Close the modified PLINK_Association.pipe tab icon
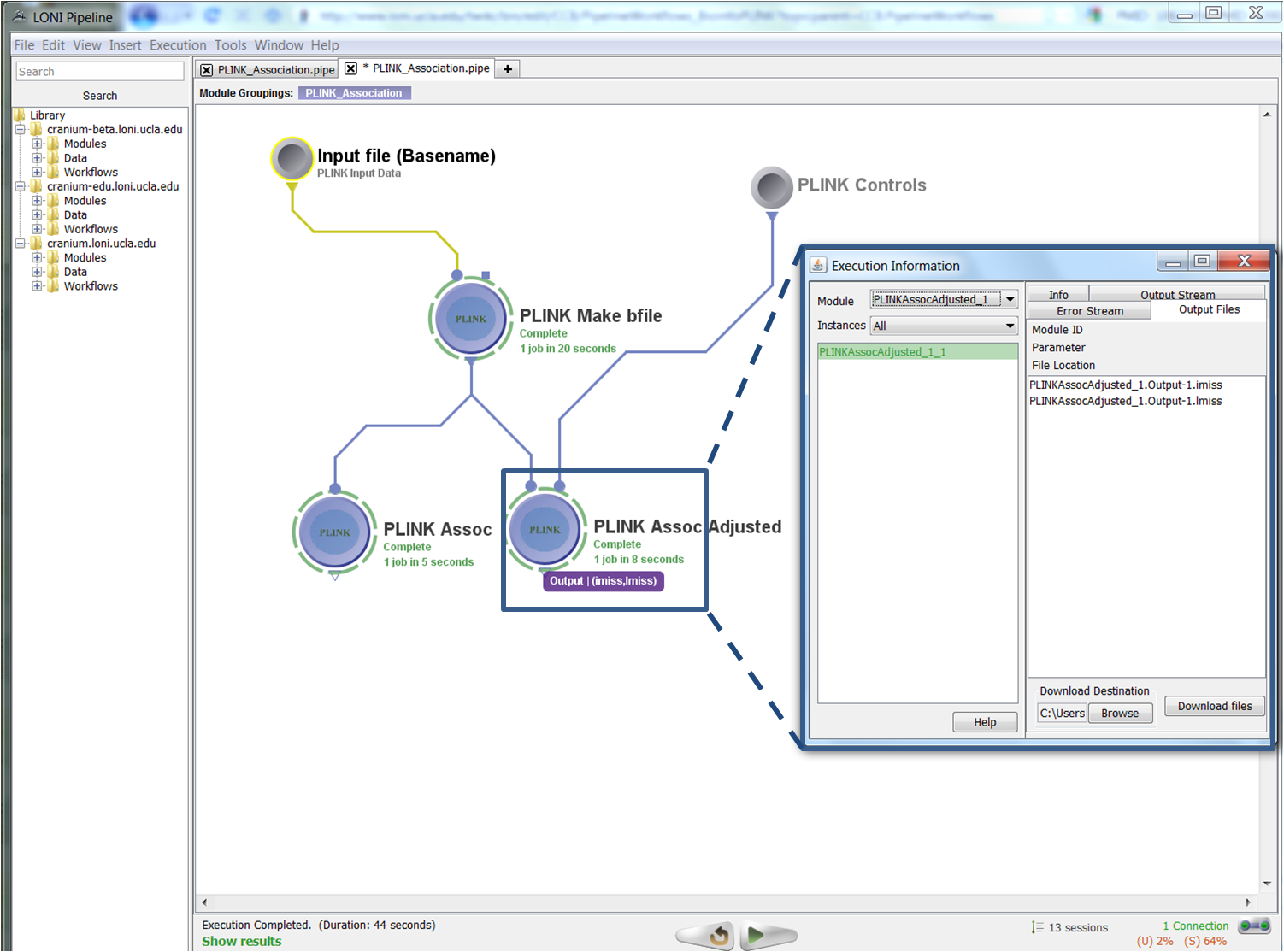 click(350, 68)
